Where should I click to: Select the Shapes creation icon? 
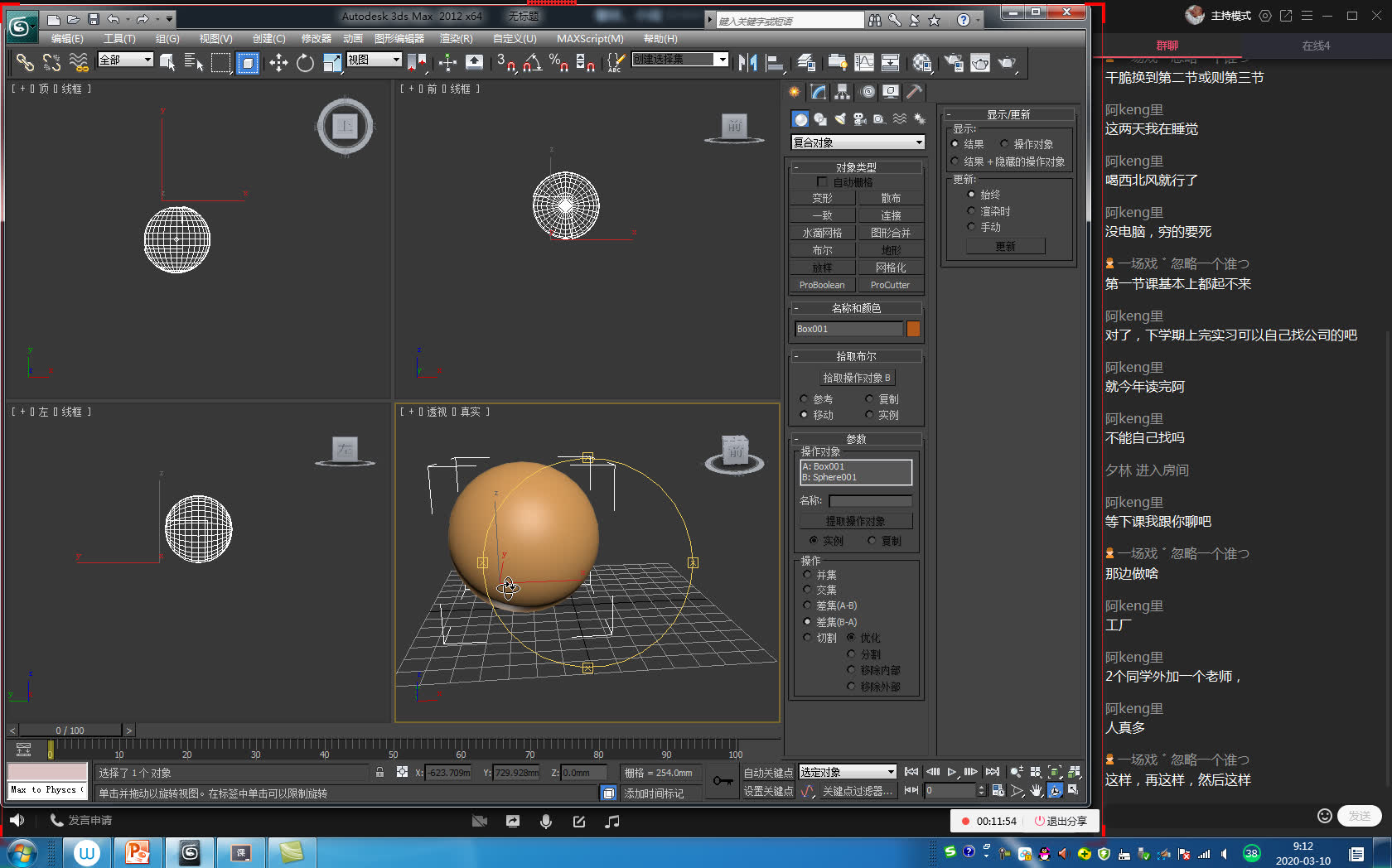819,118
